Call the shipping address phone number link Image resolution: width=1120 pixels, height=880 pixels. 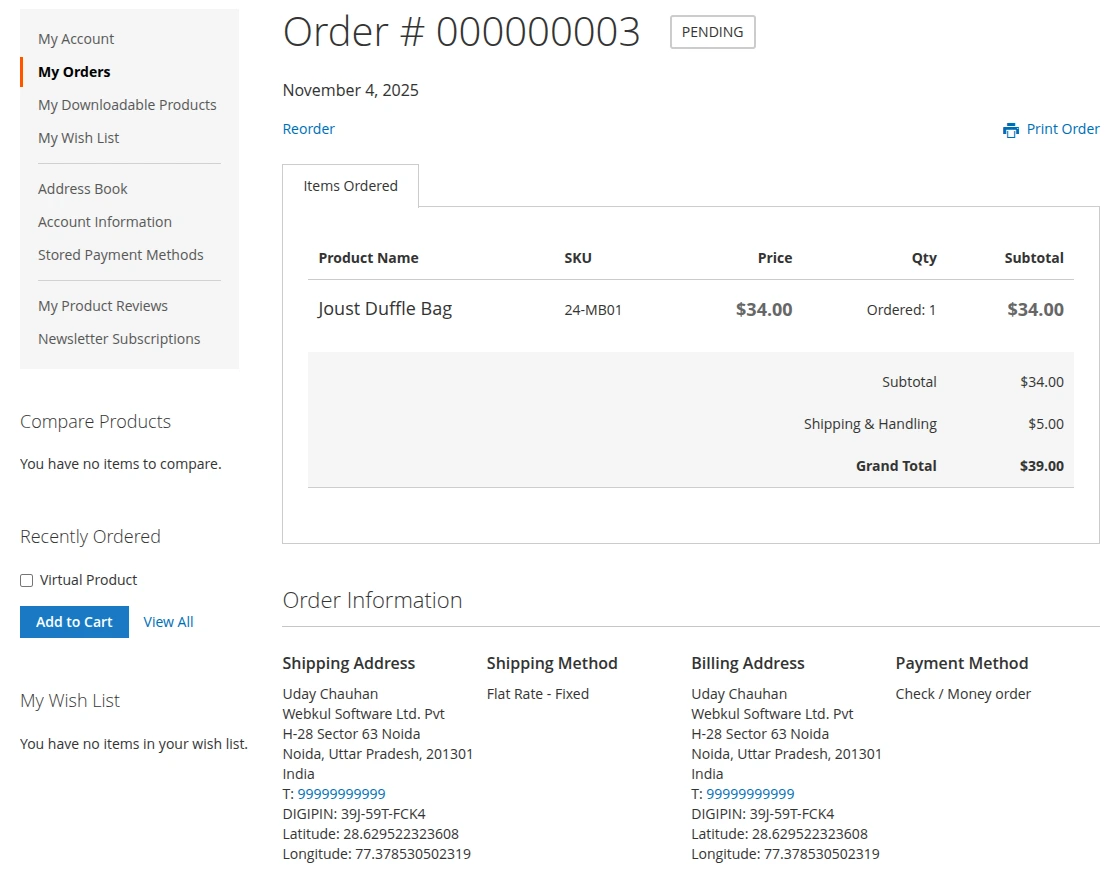click(x=341, y=793)
